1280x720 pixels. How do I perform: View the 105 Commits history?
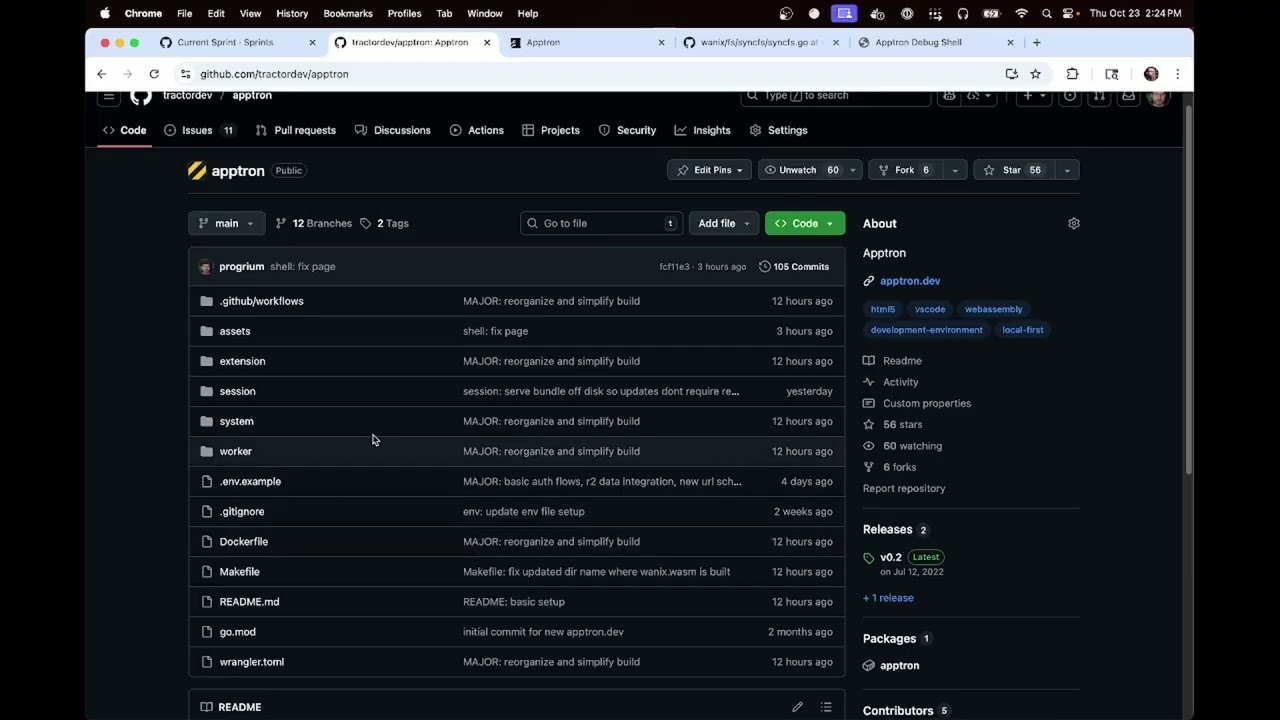(794, 267)
